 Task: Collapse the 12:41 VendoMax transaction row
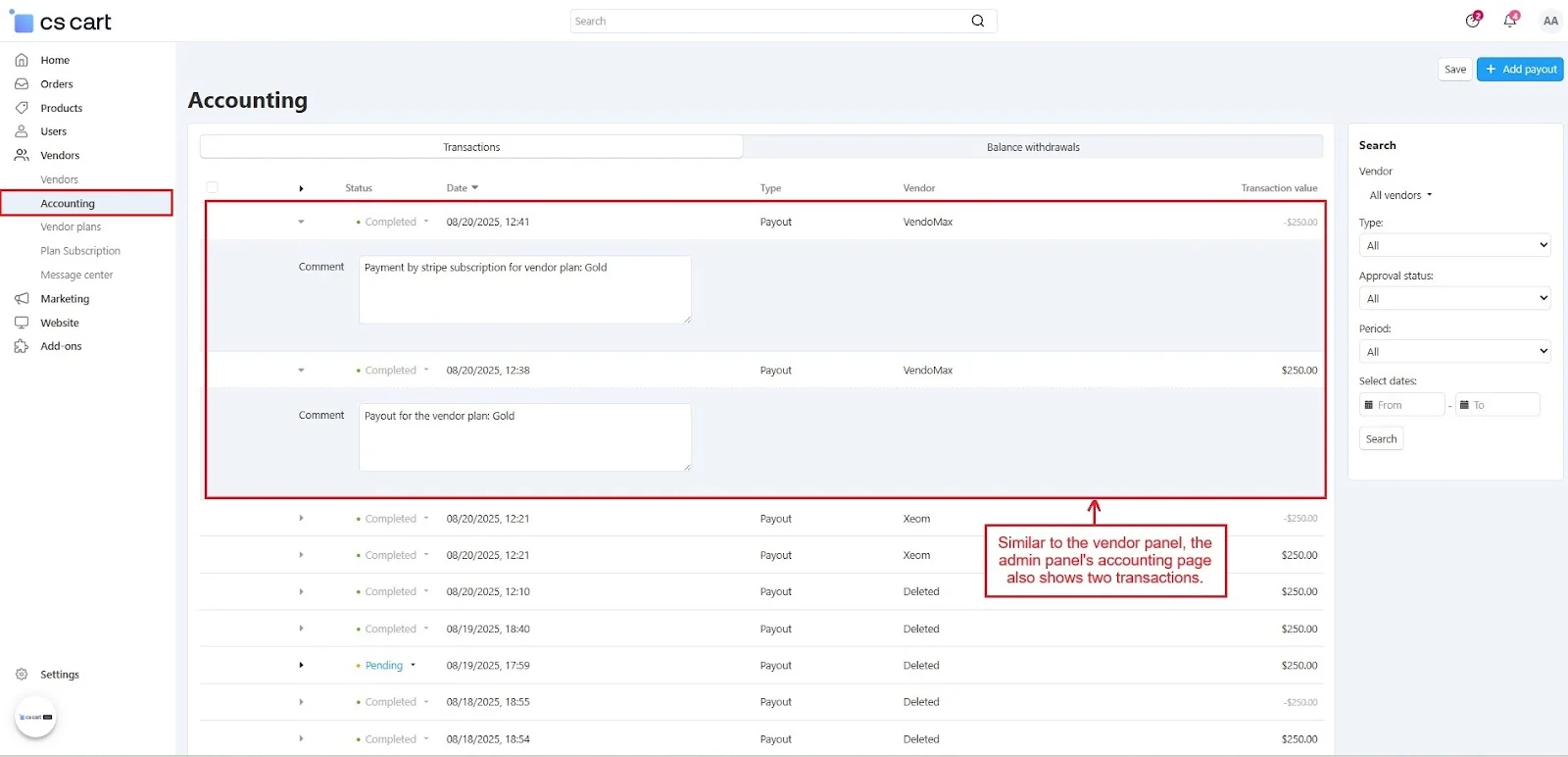coord(301,222)
